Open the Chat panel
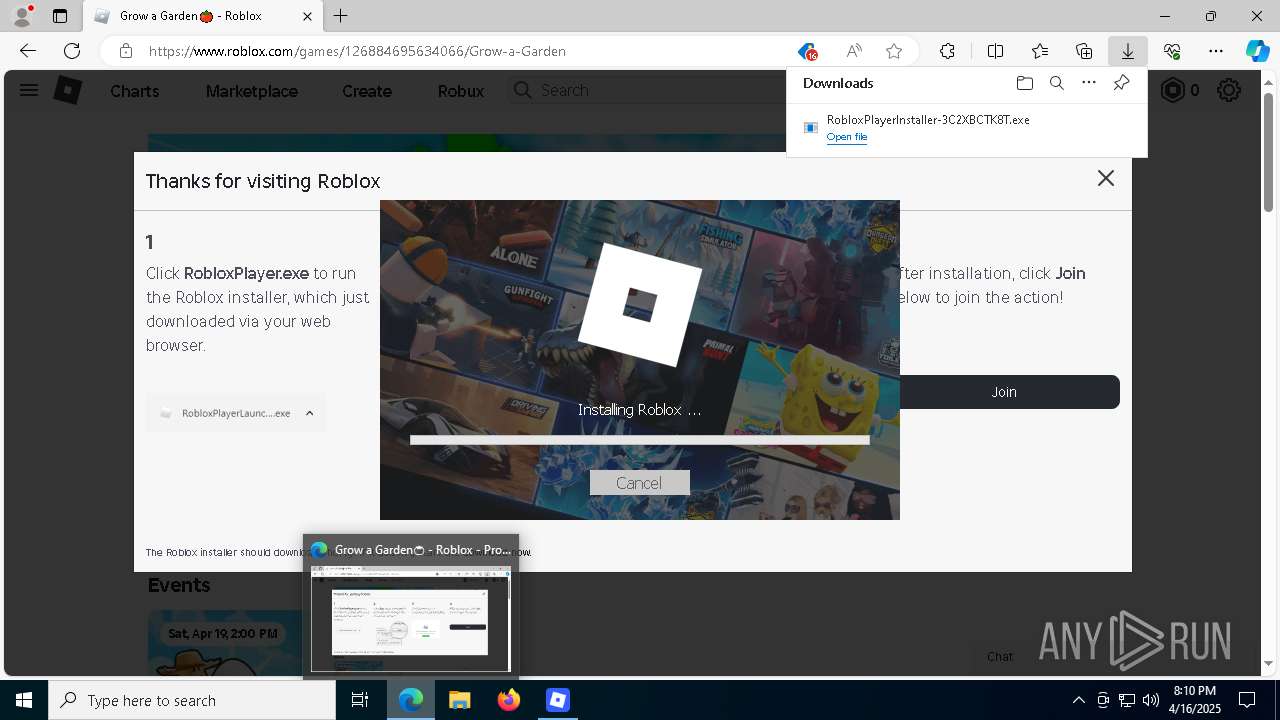Image resolution: width=1280 pixels, height=720 pixels. [x=1000, y=657]
